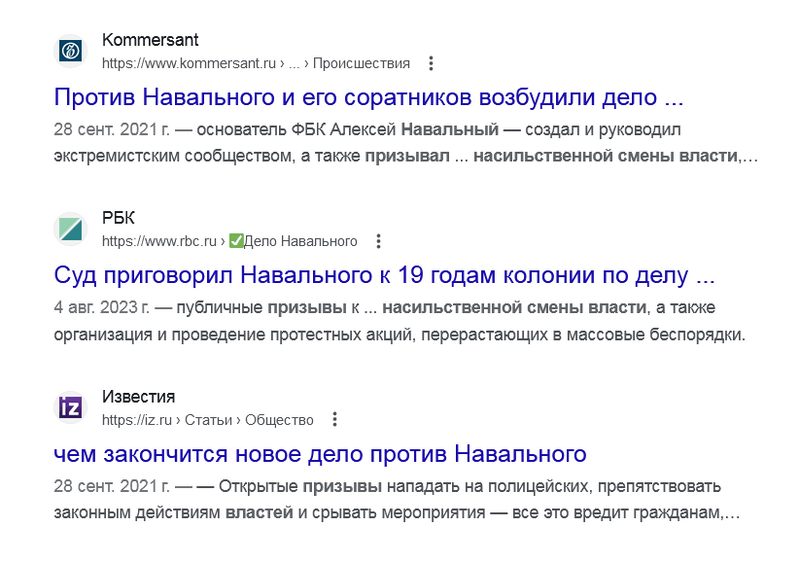Viewport: 800px width, 566px height.
Task: Click the РБК result snippet text
Action: (x=400, y=321)
